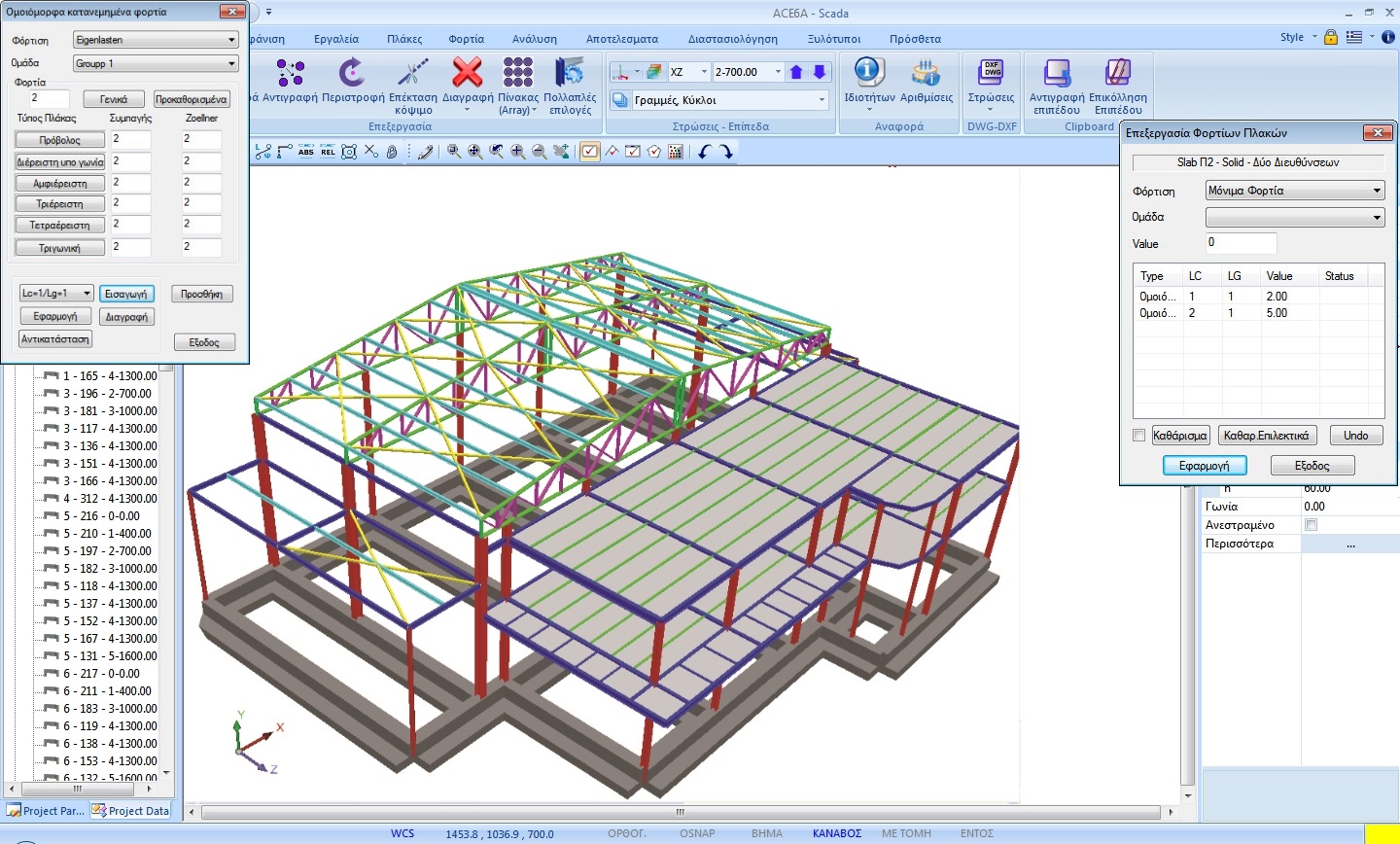Viewport: 1400px width, 844px height.
Task: Click the Εισαγωγή button
Action: 126,294
